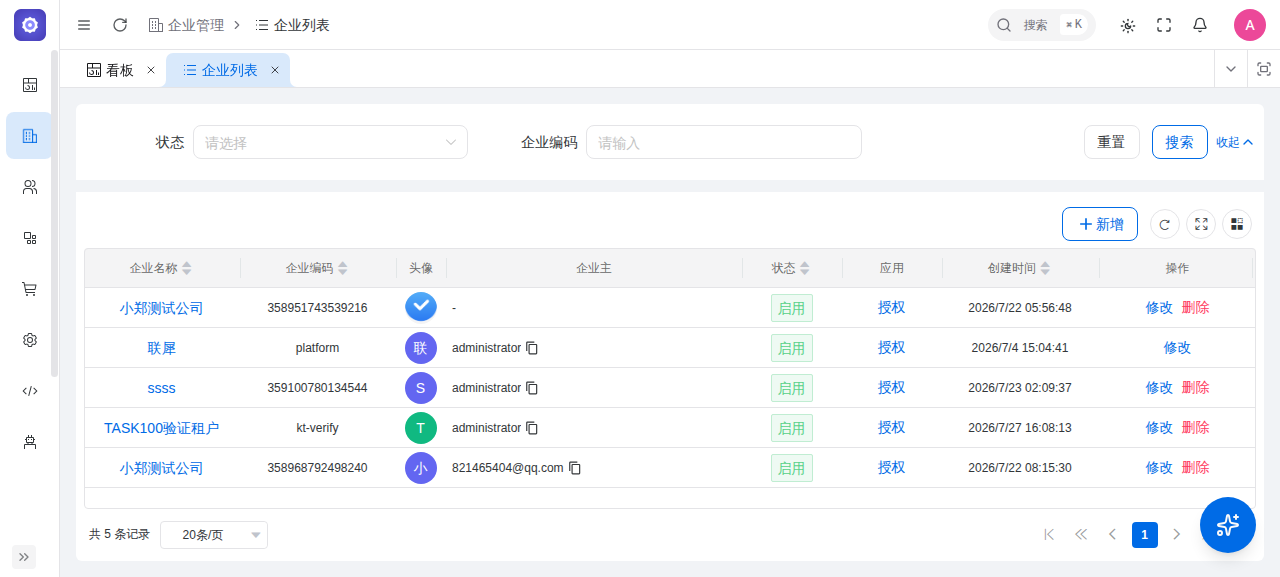Toggle the light/dark theme icon
The height and width of the screenshot is (577, 1280).
[x=1128, y=25]
